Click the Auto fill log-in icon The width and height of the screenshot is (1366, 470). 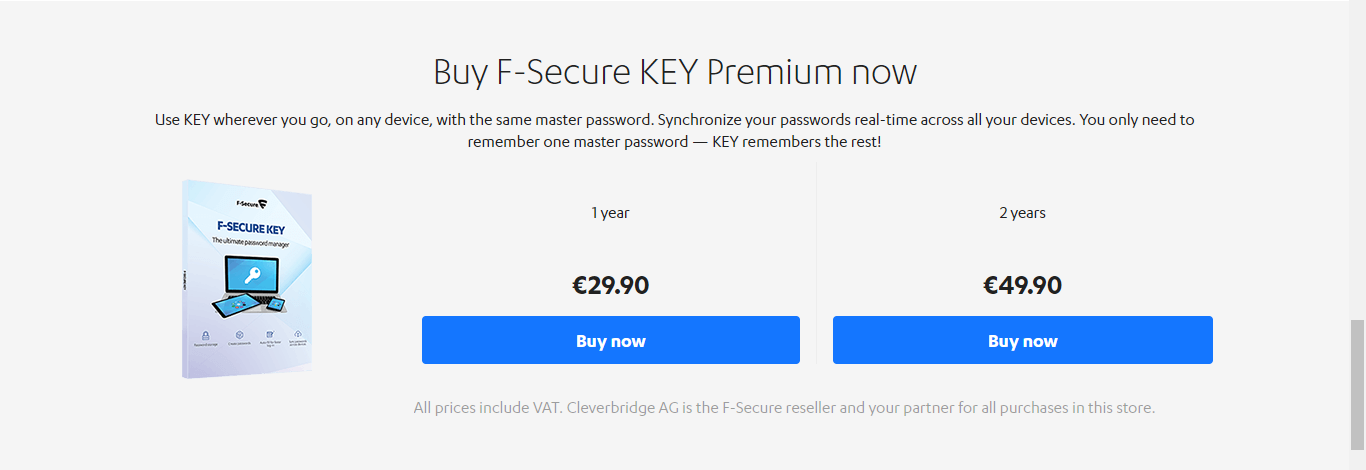pyautogui.click(x=270, y=334)
